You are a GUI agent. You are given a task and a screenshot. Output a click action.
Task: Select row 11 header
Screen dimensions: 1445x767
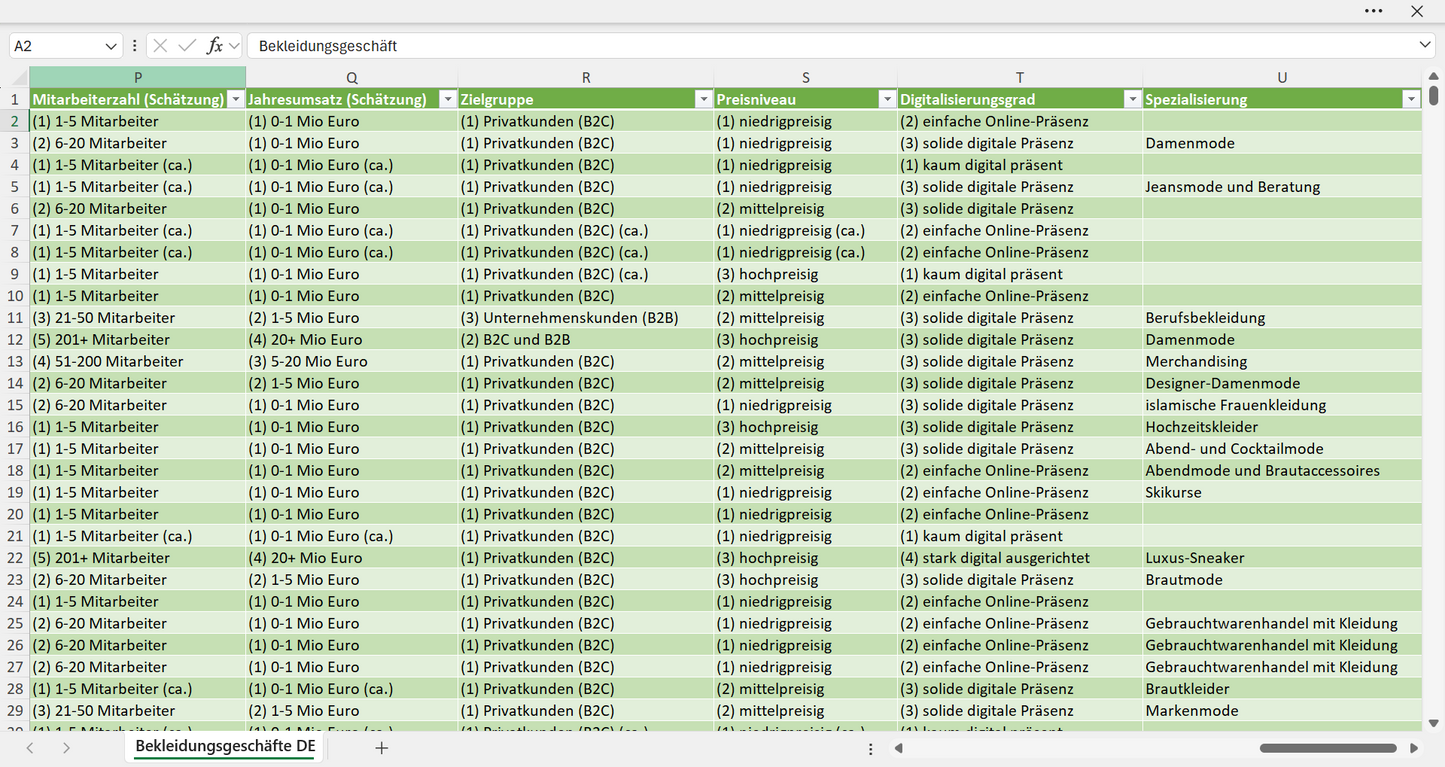tap(15, 318)
